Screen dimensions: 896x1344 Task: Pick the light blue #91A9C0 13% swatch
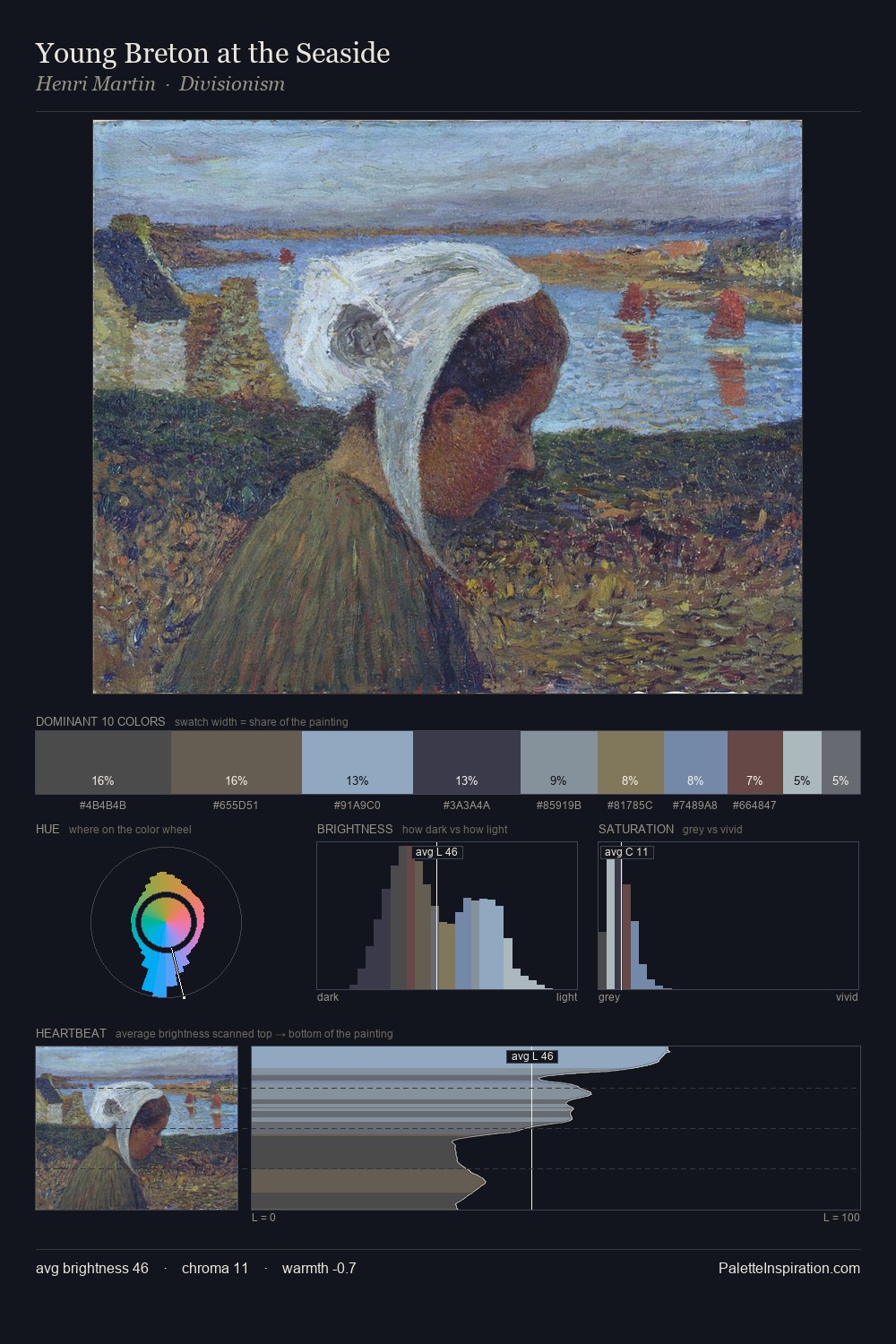click(x=358, y=762)
